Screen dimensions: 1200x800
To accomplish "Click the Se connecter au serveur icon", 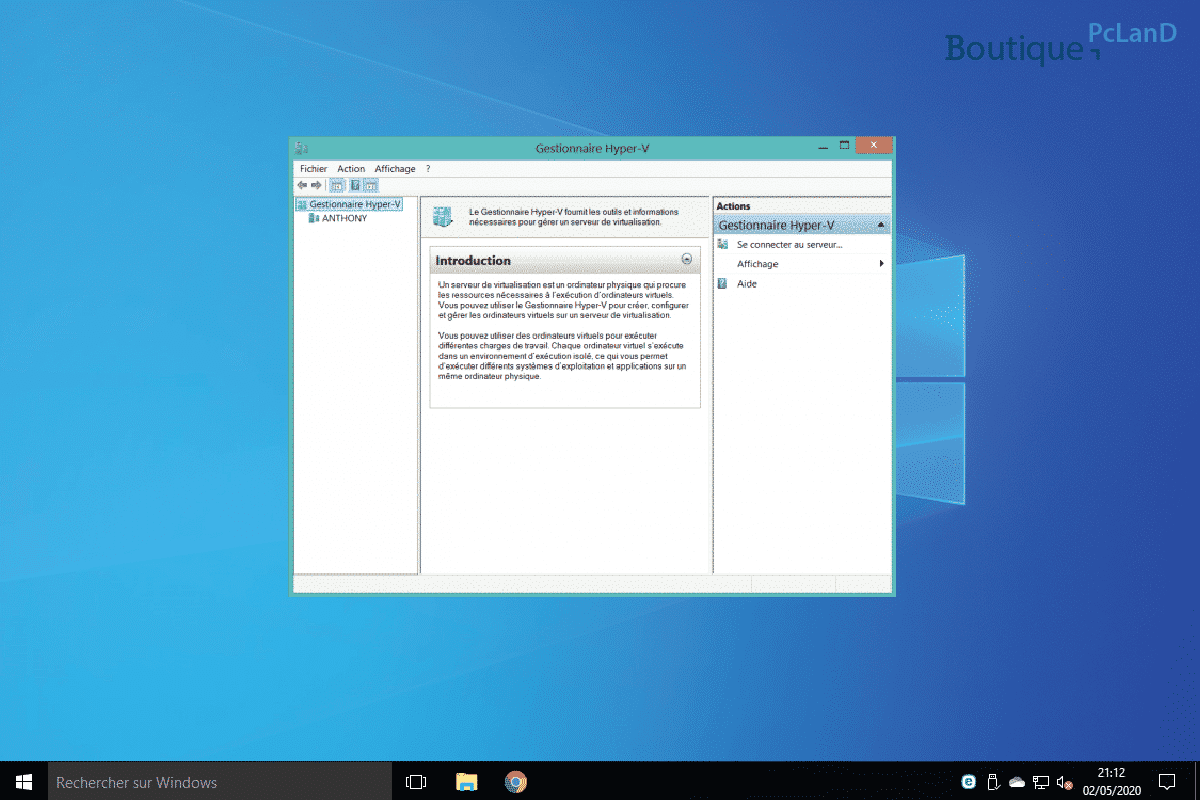I will point(723,244).
